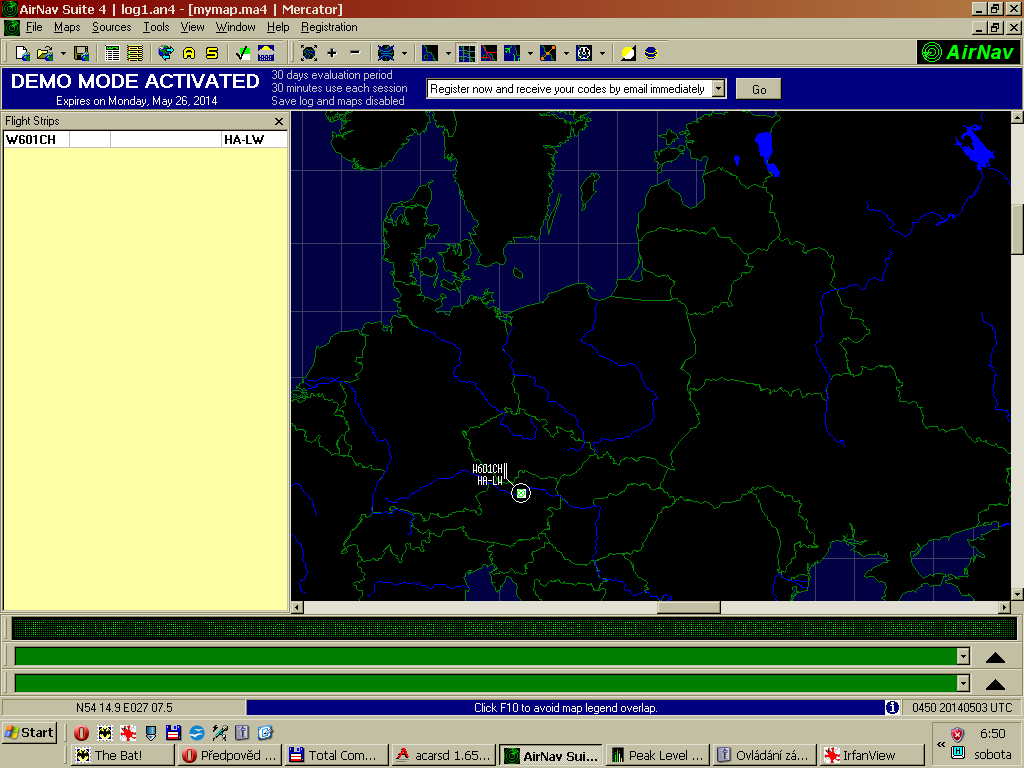Click the up triangle beside first green bar
Screen dimensions: 1024x768
click(995, 657)
